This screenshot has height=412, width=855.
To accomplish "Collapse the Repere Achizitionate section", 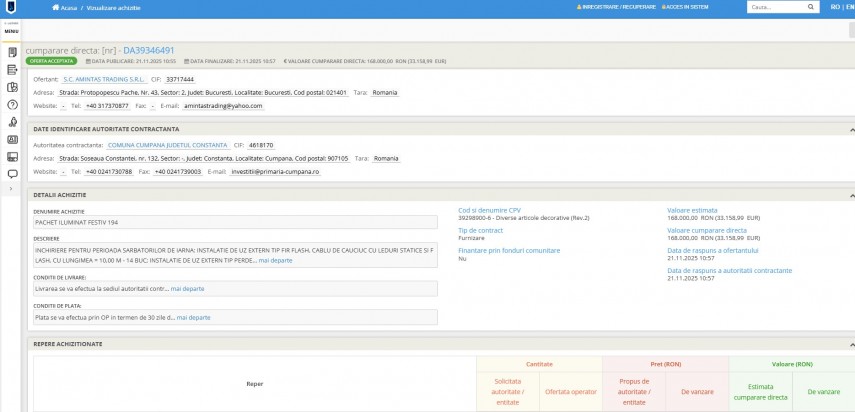I will (x=850, y=343).
